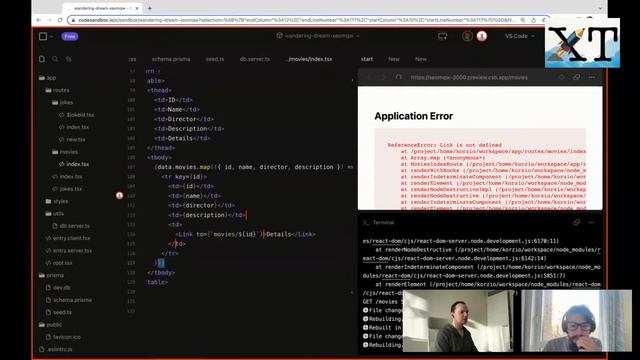This screenshot has height=360, width=640.
Task: Switch to the seed.ts editor tab
Action: point(215,59)
